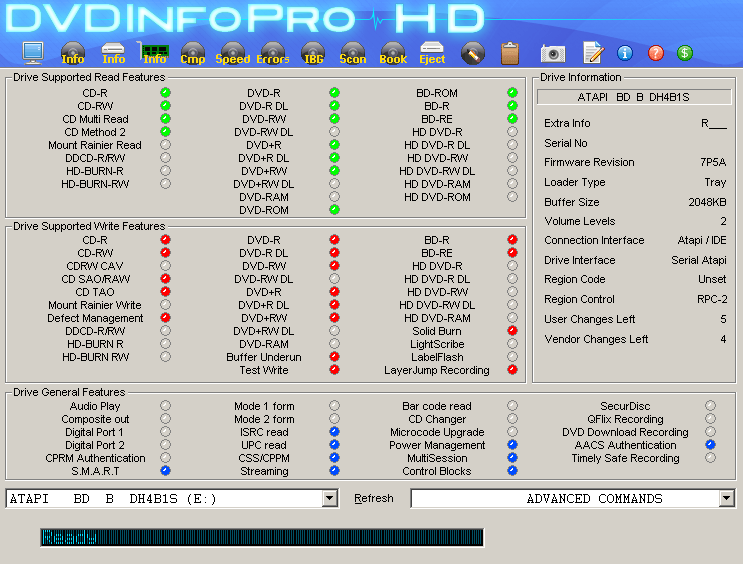This screenshot has height=564, width=743.
Task: Click the LayerJump Recording label
Action: (x=436, y=370)
